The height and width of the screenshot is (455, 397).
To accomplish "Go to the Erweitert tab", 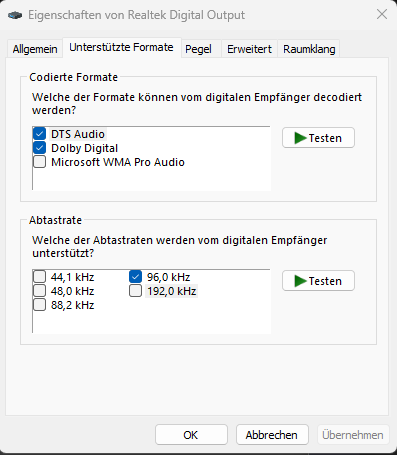I will point(249,49).
